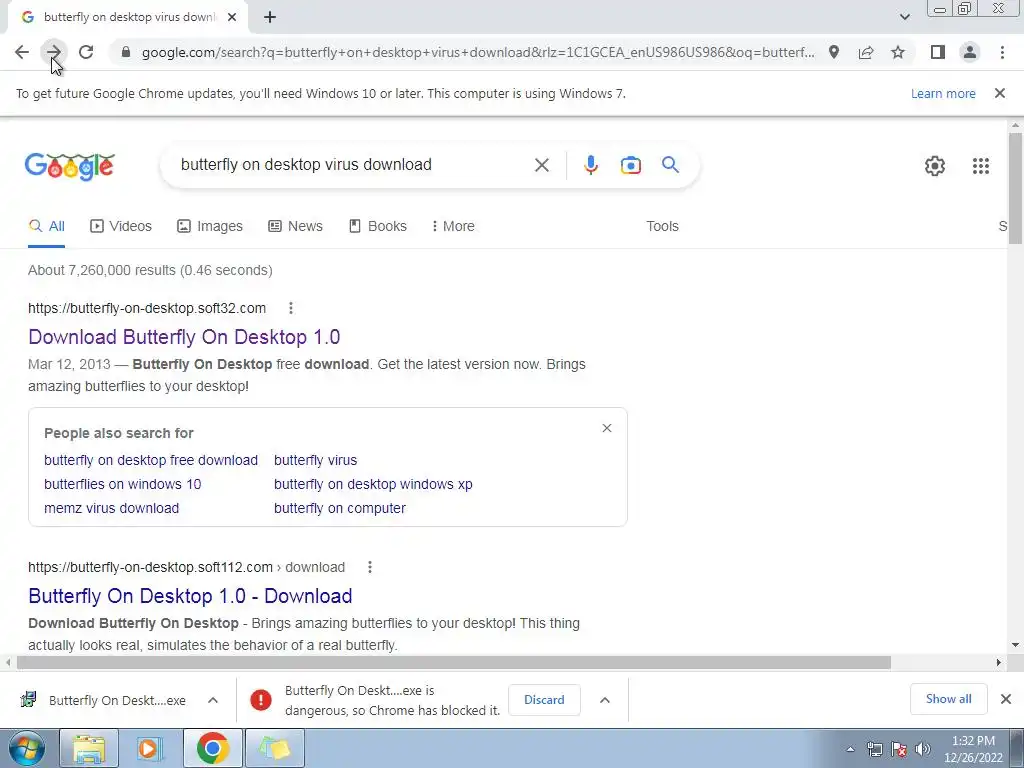Image resolution: width=1024 pixels, height=768 pixels.
Task: Start voice search with the microphone icon
Action: click(590, 165)
